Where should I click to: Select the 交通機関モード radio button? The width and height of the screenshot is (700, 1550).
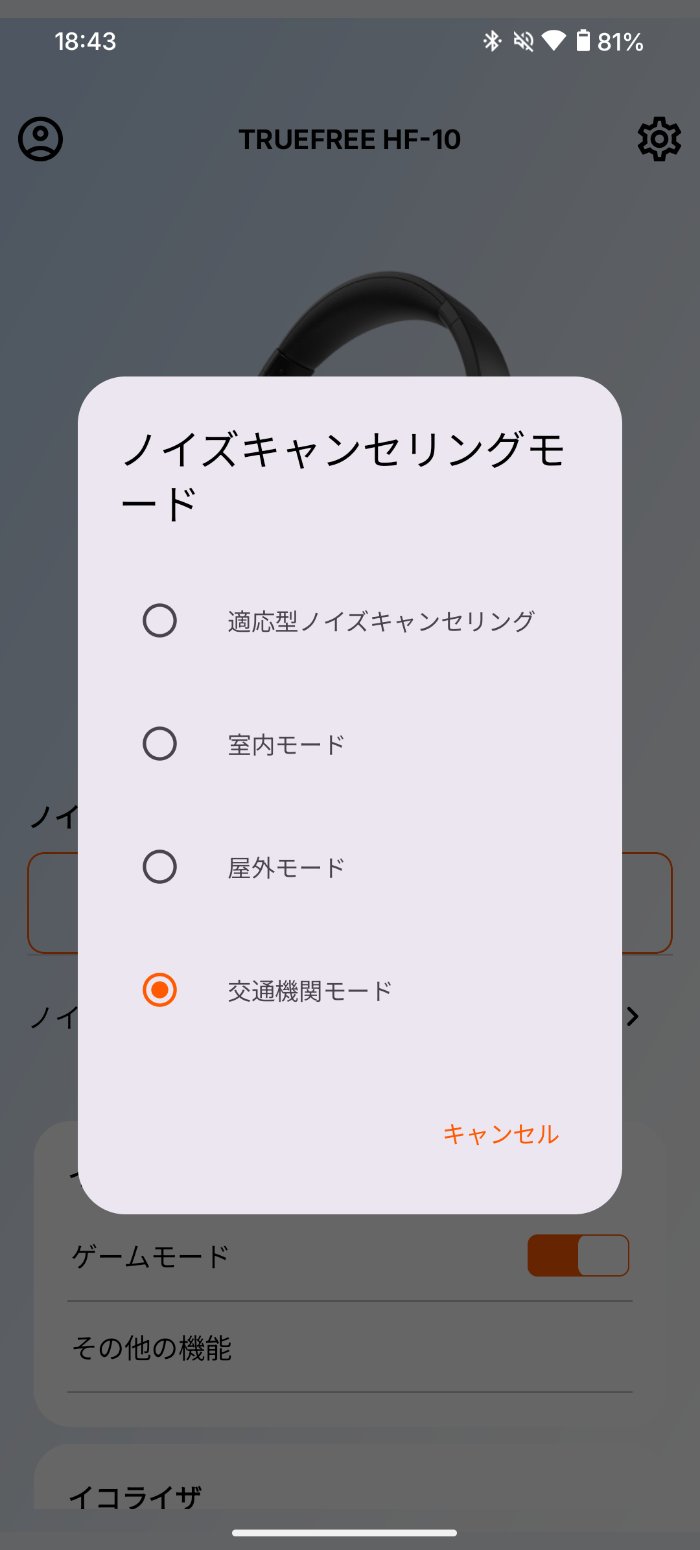point(160,990)
